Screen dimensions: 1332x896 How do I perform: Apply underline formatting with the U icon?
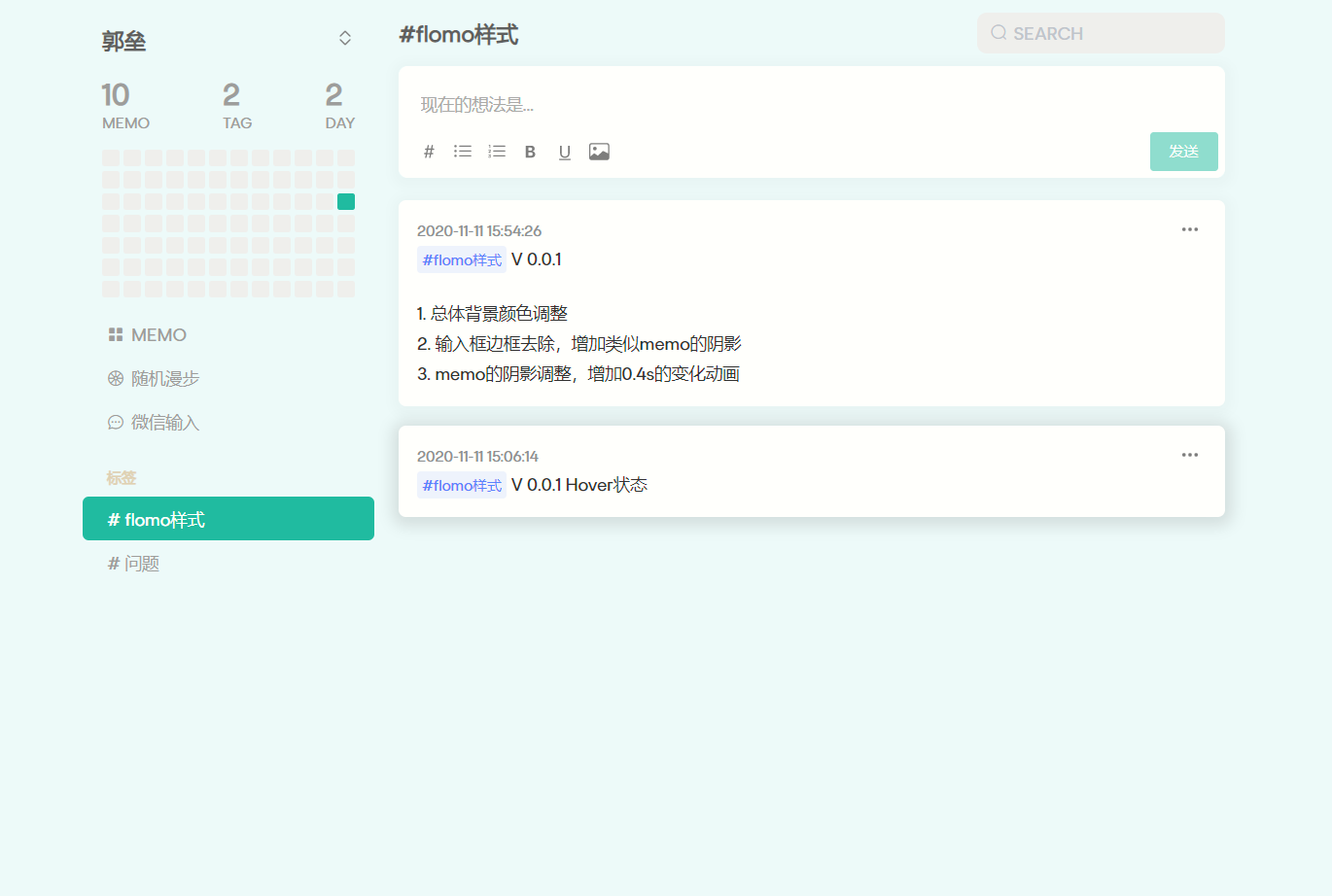click(x=564, y=152)
